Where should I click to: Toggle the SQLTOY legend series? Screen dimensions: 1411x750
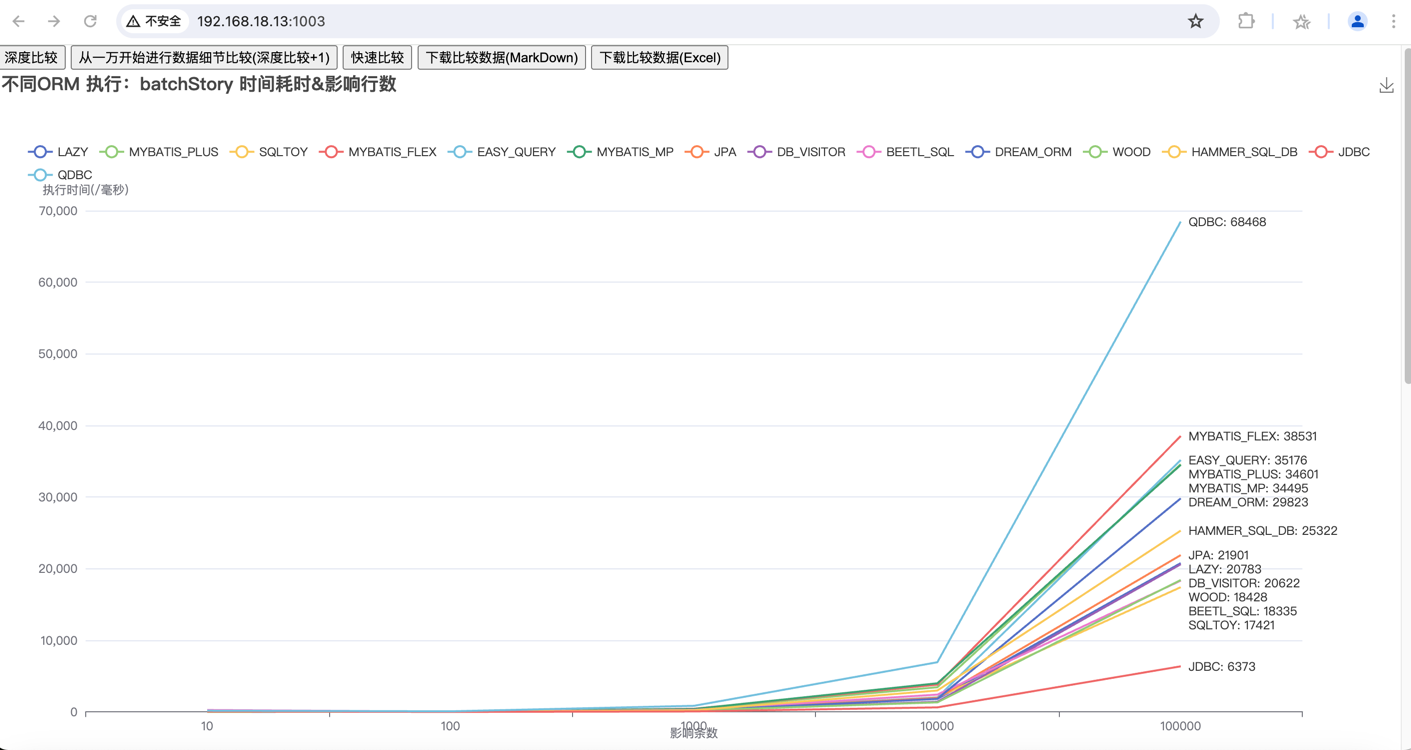268,152
